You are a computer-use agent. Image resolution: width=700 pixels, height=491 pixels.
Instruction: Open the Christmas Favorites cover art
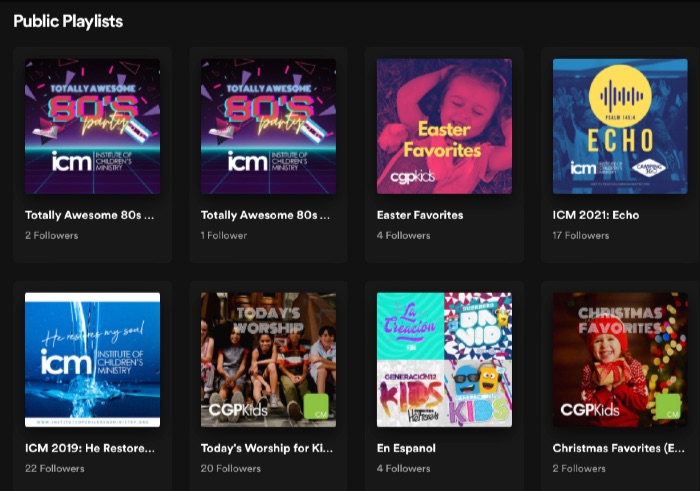click(620, 360)
